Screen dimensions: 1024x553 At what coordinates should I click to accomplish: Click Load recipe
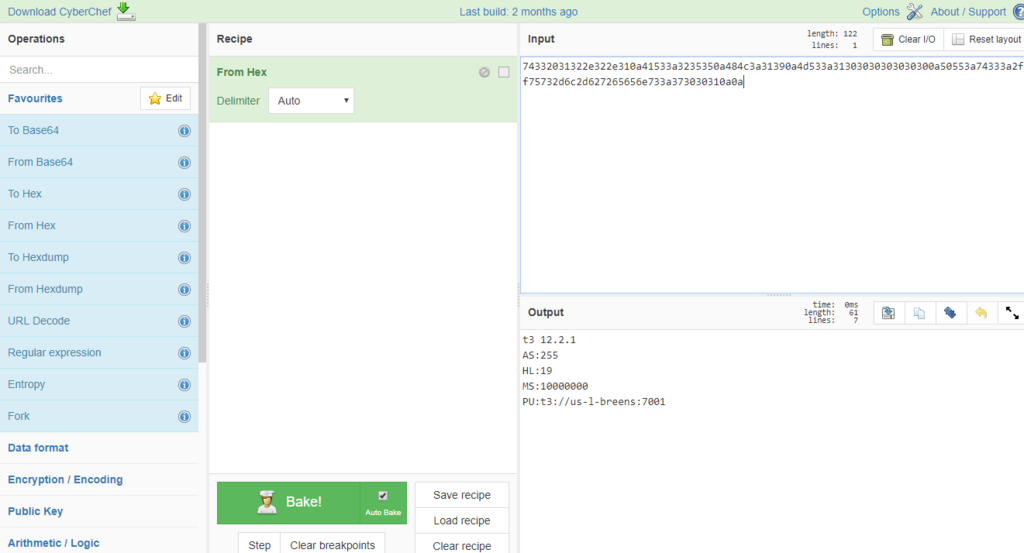[462, 520]
